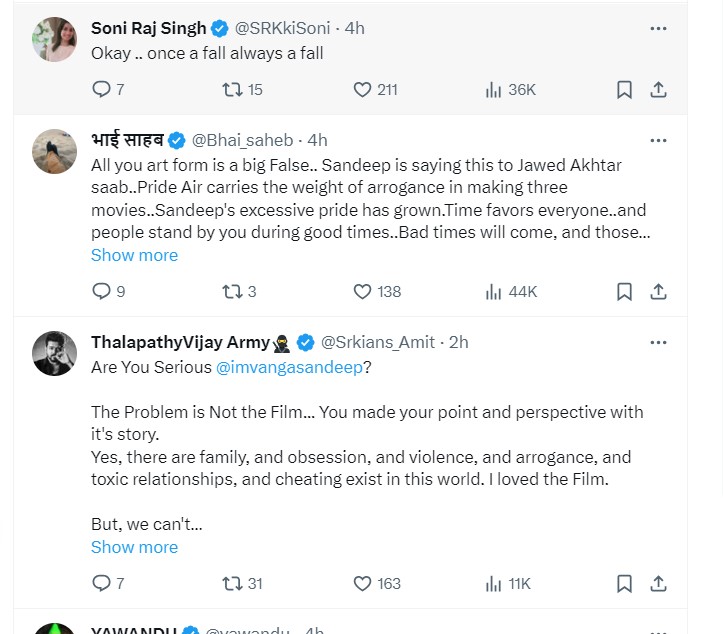Open more options on ThalapathyVijay Army's tweet
This screenshot has width=723, height=634.
pyautogui.click(x=657, y=342)
